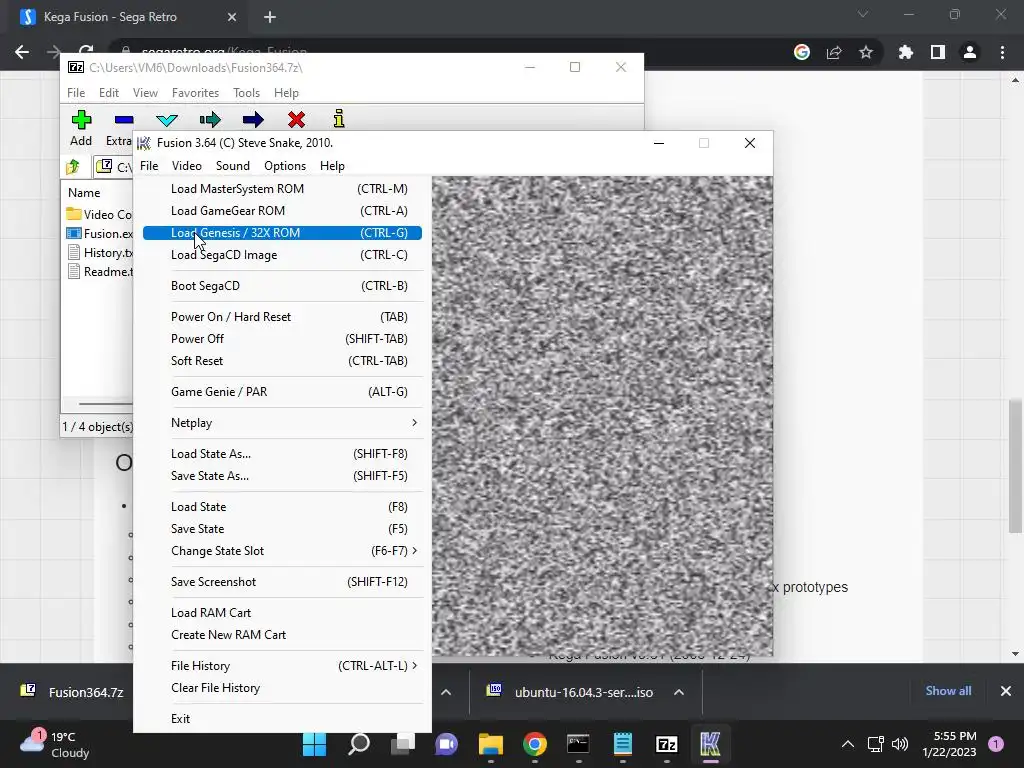Image resolution: width=1024 pixels, height=768 pixels.
Task: Choose Create New RAM Cart
Action: coord(282,635)
